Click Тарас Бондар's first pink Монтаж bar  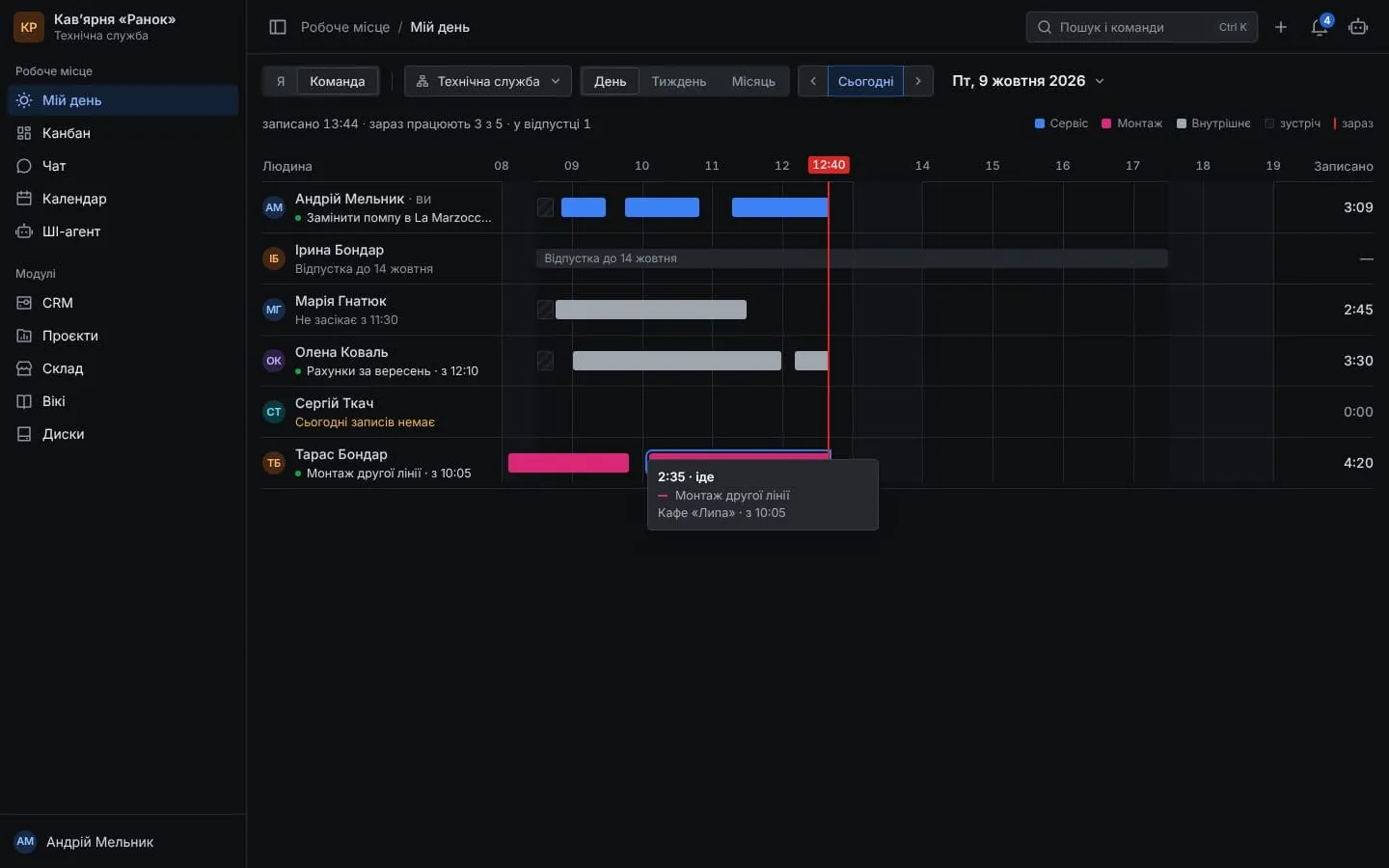[568, 463]
